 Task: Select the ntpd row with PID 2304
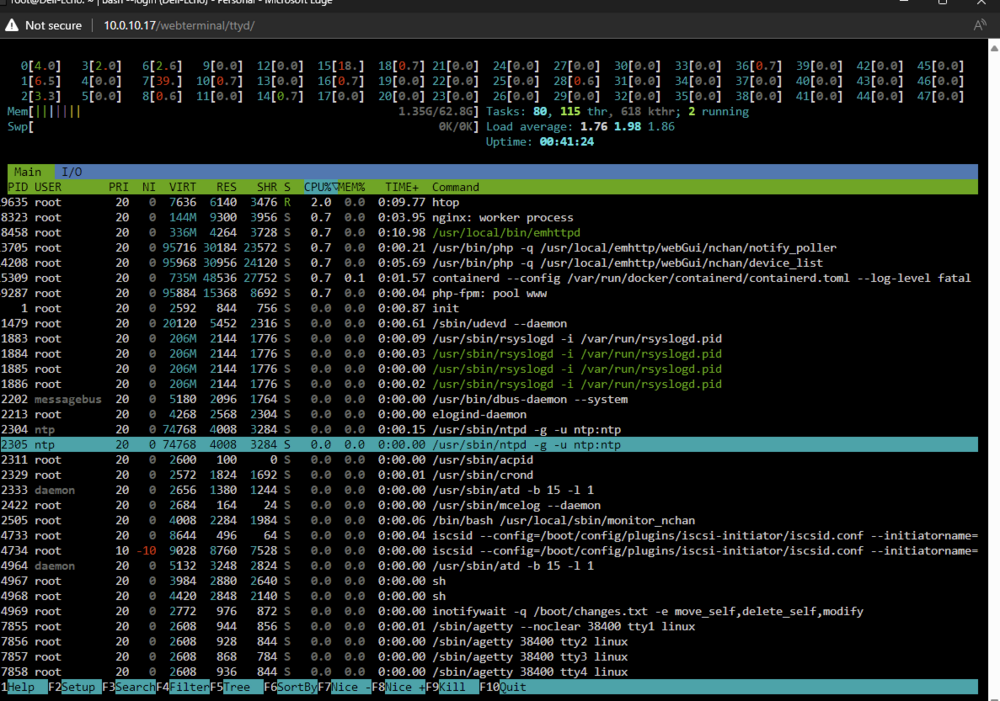coord(489,430)
